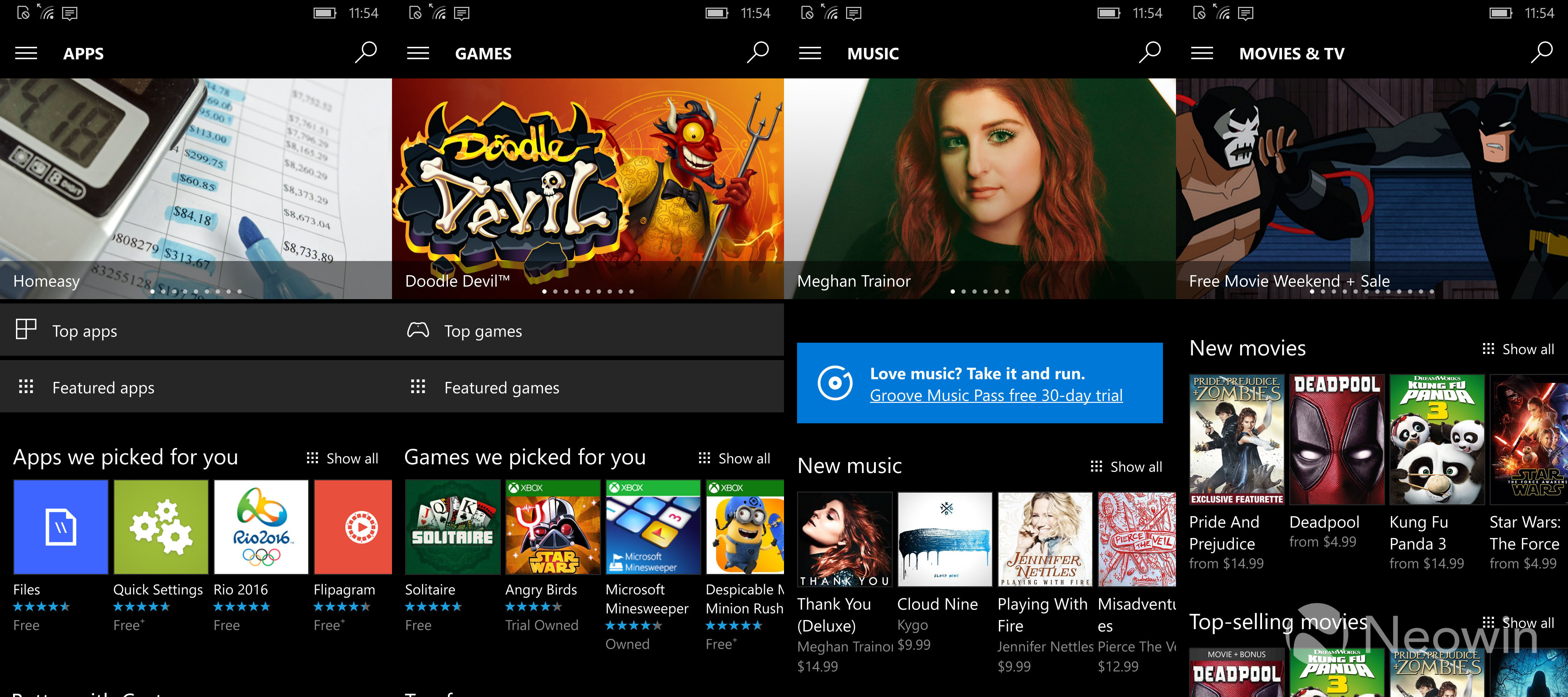This screenshot has height=697, width=1568.
Task: Open hamburger menu on APPS screen
Action: click(26, 53)
